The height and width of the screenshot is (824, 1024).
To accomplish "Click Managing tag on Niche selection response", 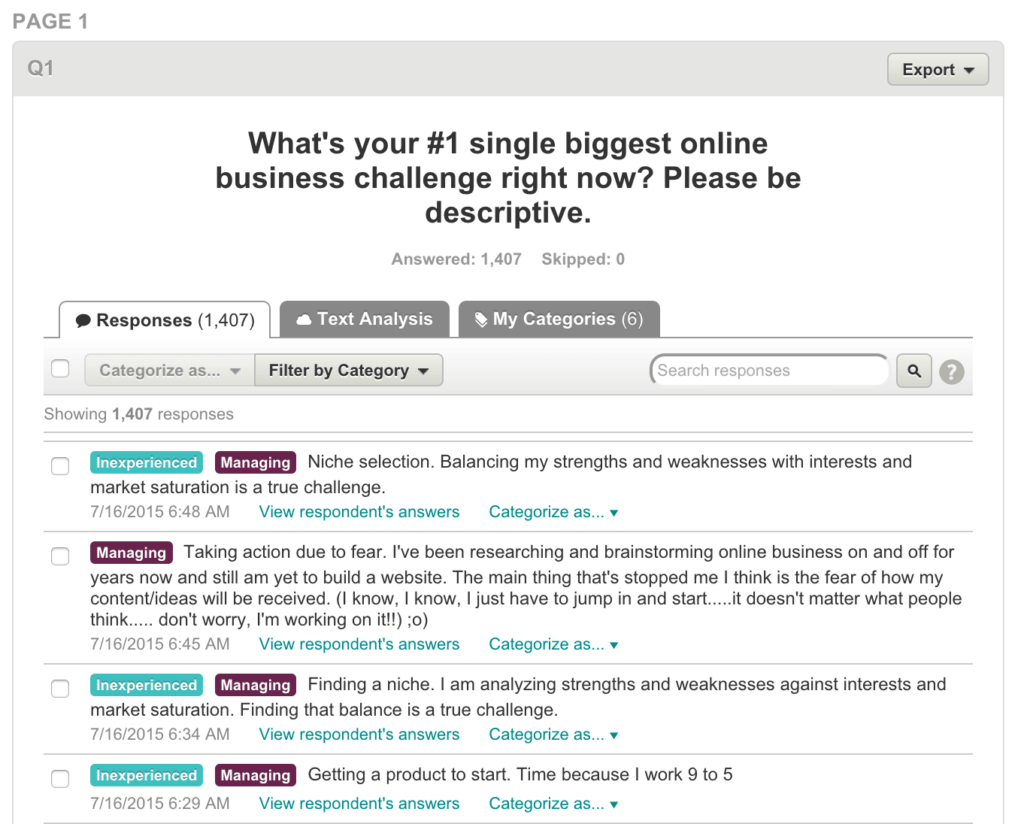I will (255, 462).
